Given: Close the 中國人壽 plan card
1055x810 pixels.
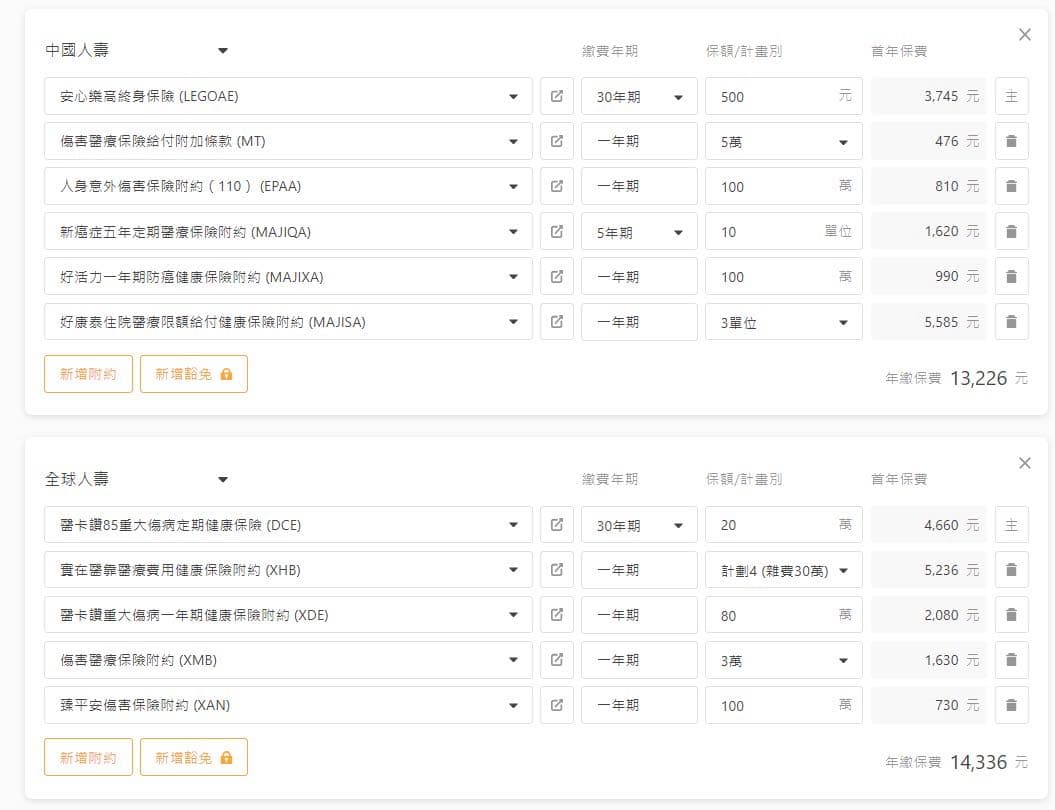Looking at the screenshot, I should pos(1024,35).
